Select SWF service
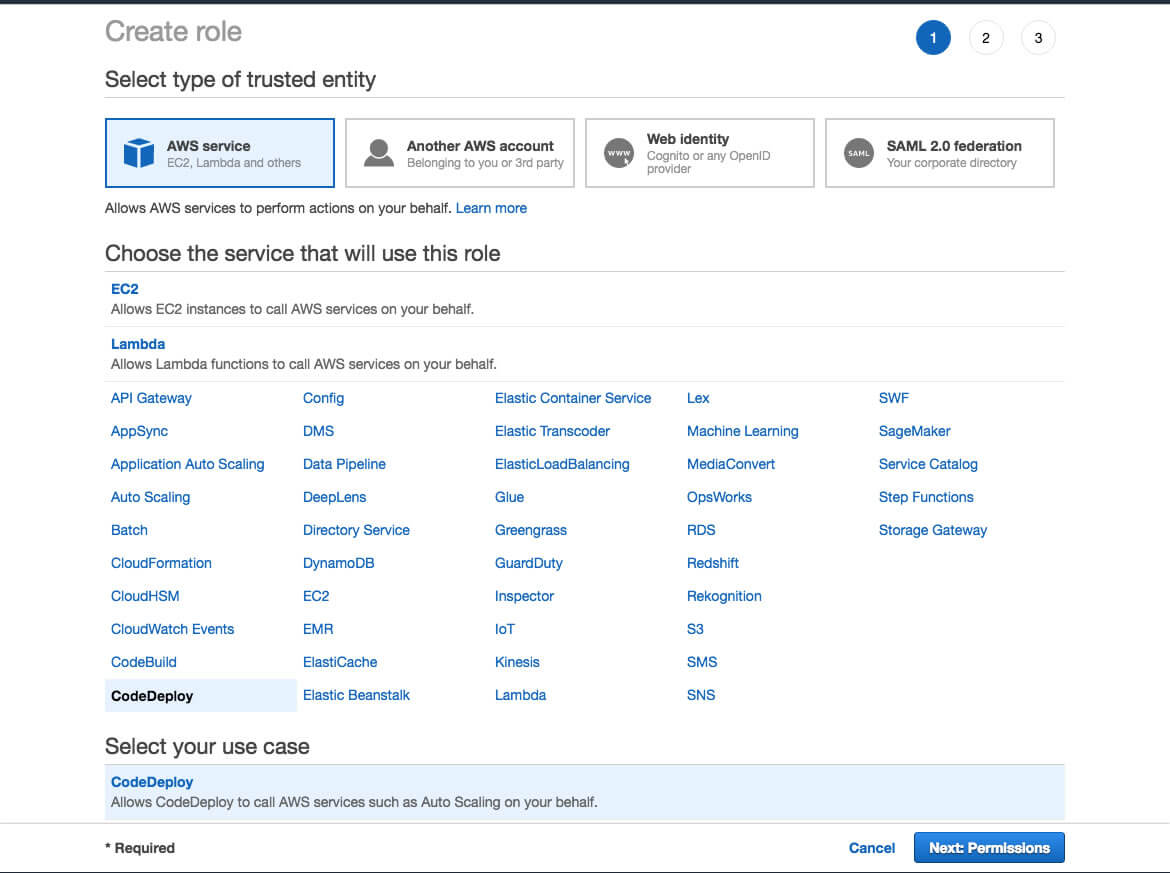 pyautogui.click(x=893, y=398)
